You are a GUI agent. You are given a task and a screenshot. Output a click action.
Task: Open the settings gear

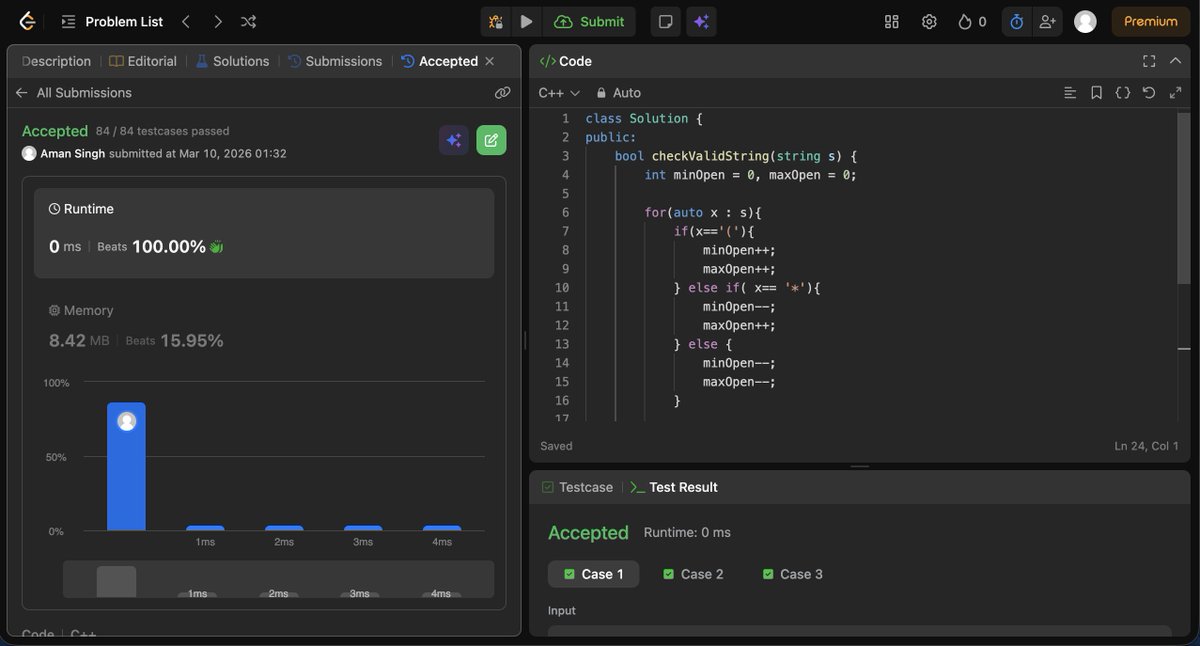(x=929, y=21)
